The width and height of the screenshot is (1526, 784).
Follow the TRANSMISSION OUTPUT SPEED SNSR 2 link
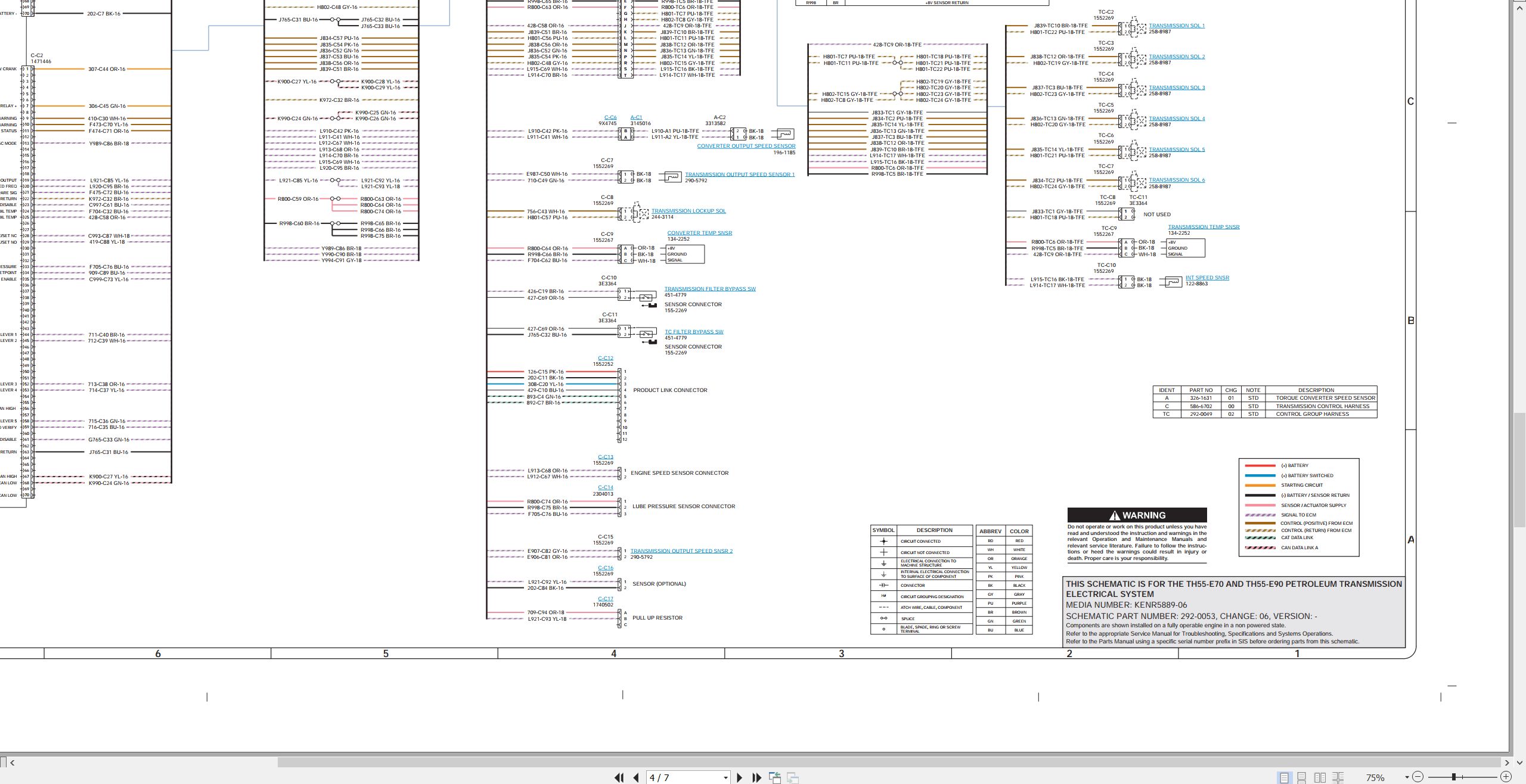pyautogui.click(x=681, y=551)
